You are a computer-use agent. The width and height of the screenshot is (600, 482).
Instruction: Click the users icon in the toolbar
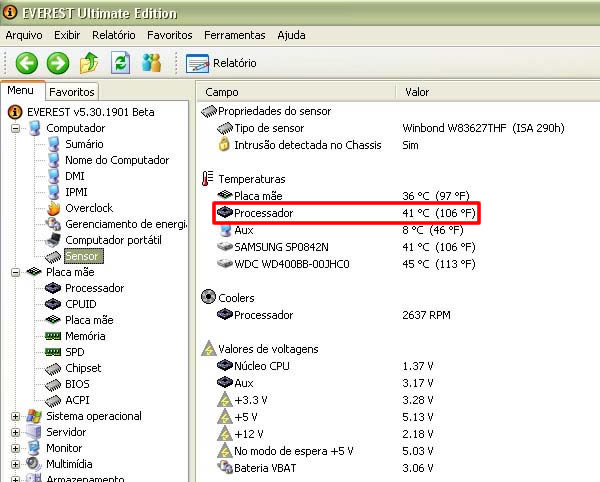[152, 63]
